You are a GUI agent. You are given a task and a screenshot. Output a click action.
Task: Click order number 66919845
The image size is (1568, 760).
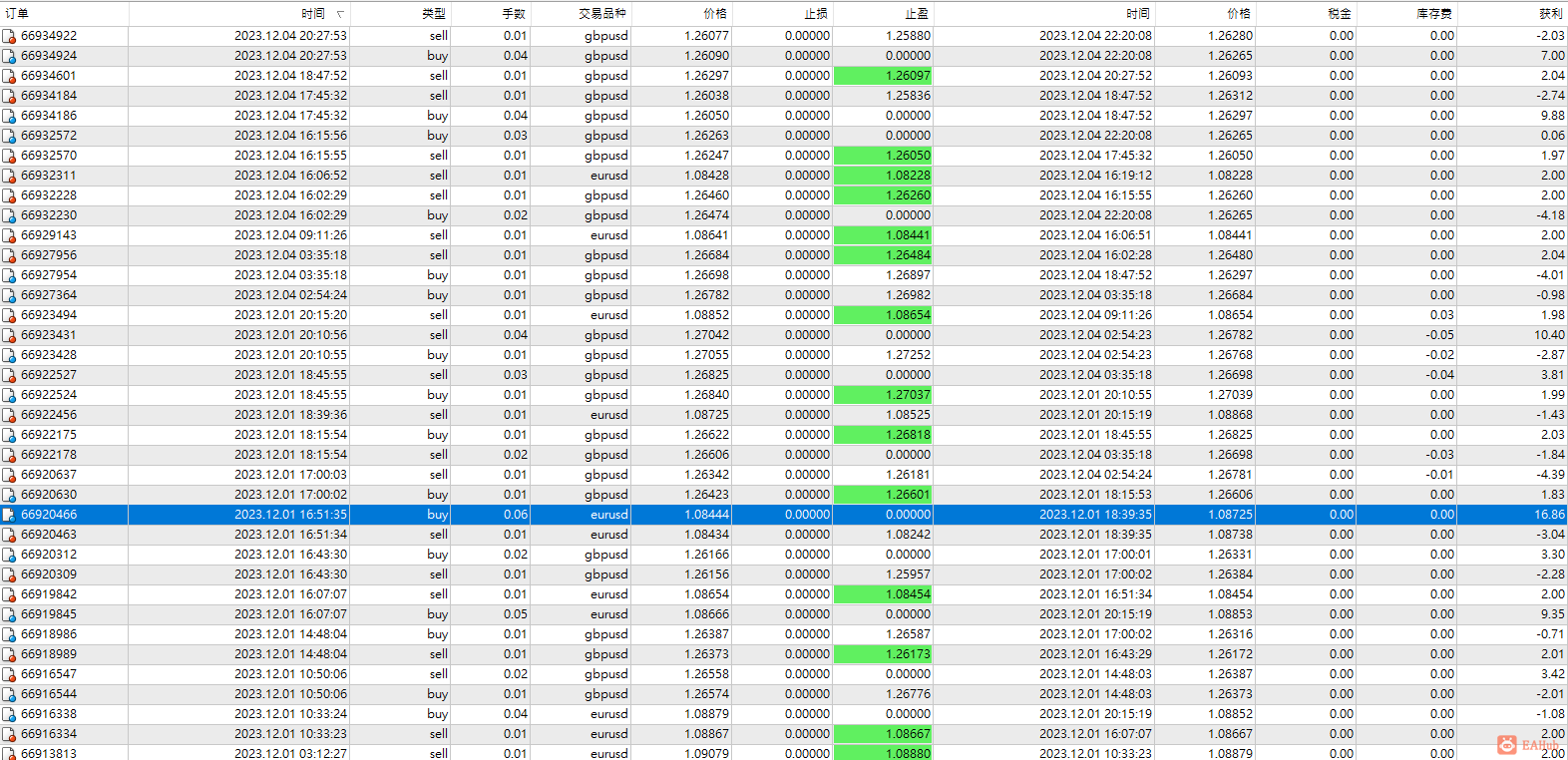click(x=49, y=614)
